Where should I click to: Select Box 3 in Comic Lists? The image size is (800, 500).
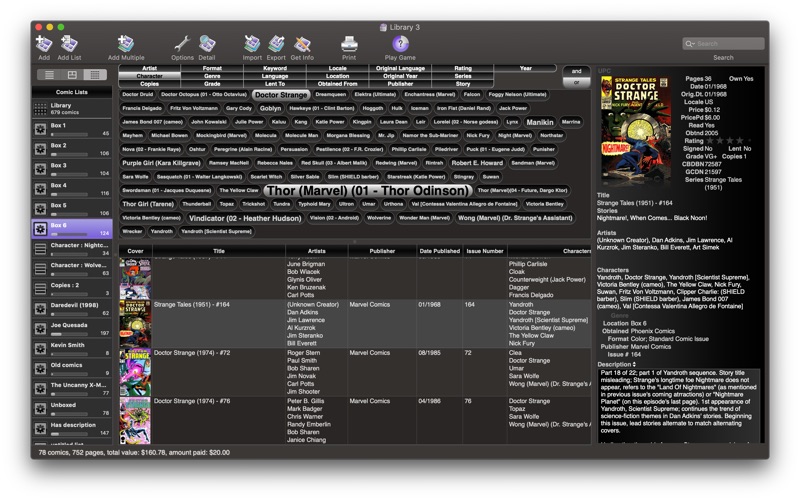72,169
